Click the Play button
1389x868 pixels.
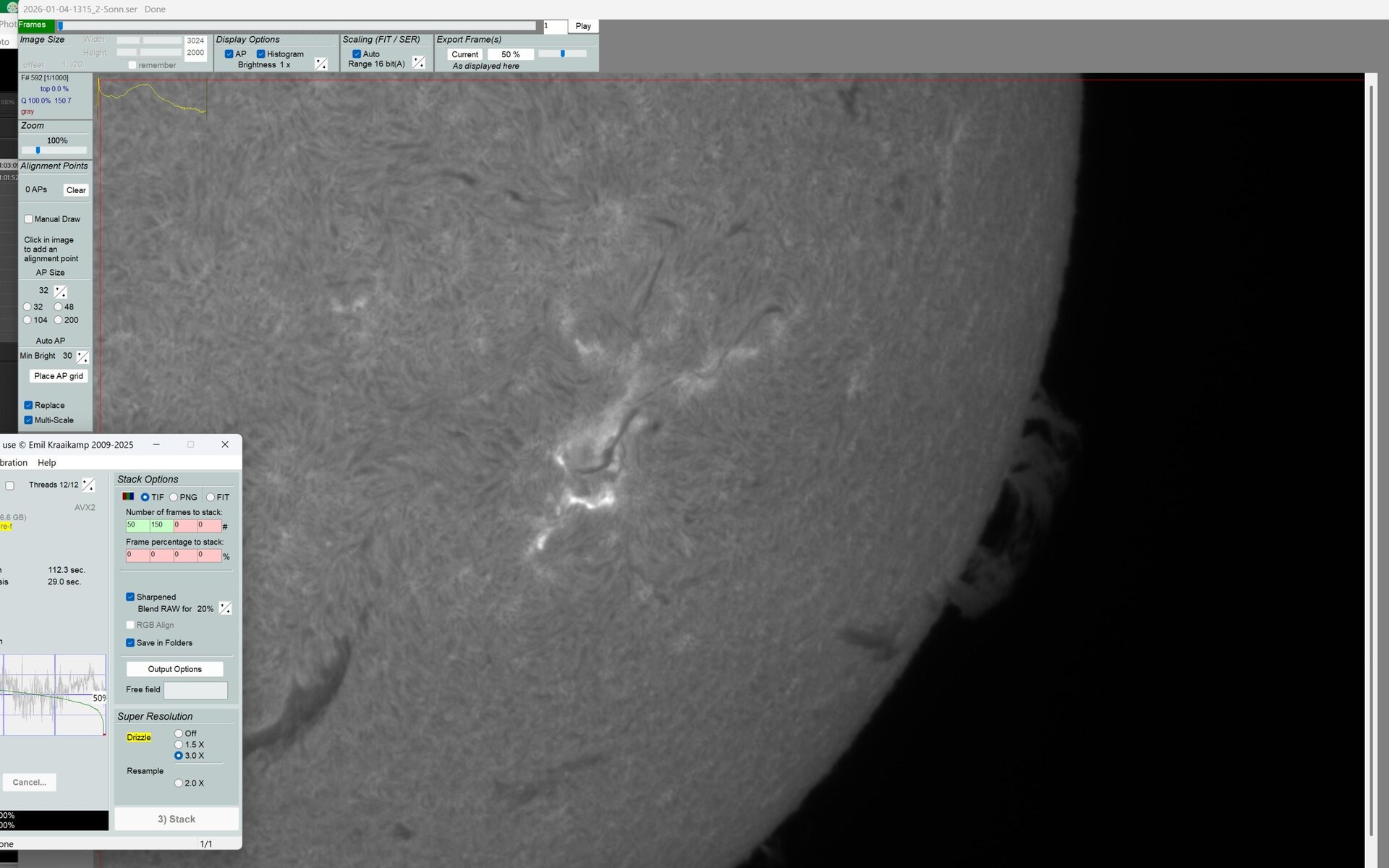pyautogui.click(x=583, y=26)
